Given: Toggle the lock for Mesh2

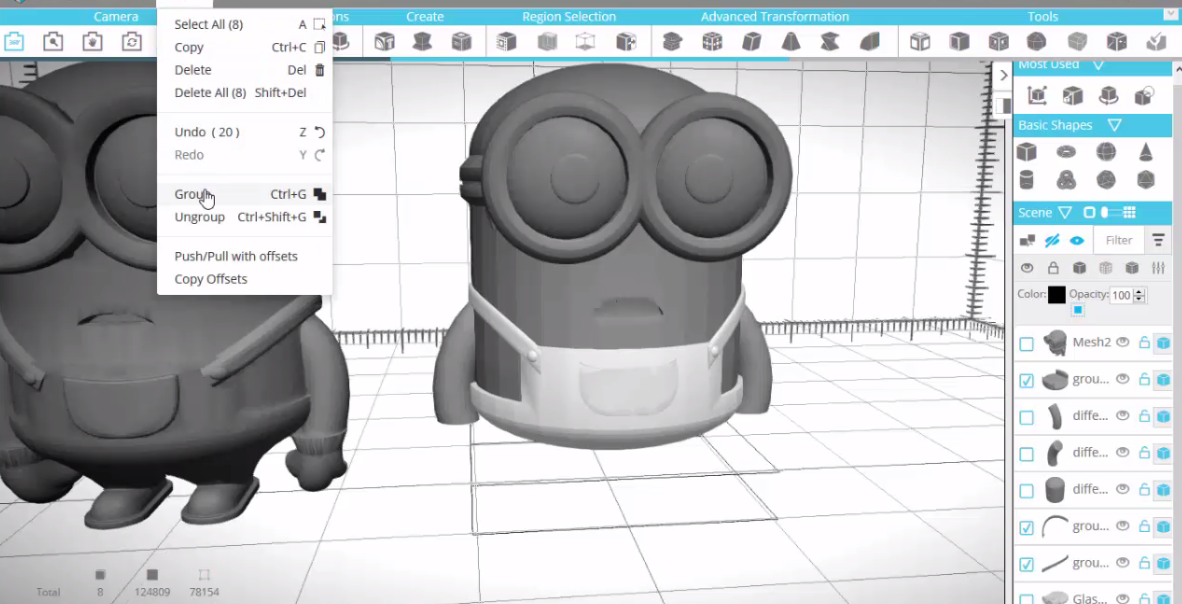Looking at the screenshot, I should [1144, 342].
